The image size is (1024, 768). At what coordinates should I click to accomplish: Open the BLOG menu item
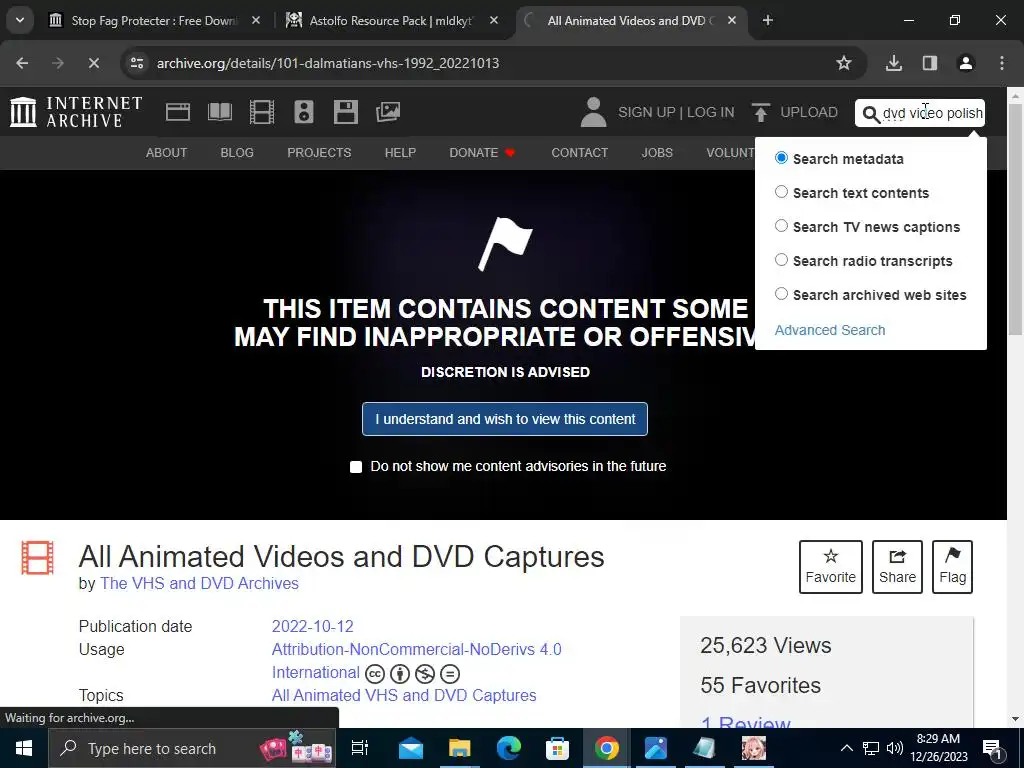[237, 153]
